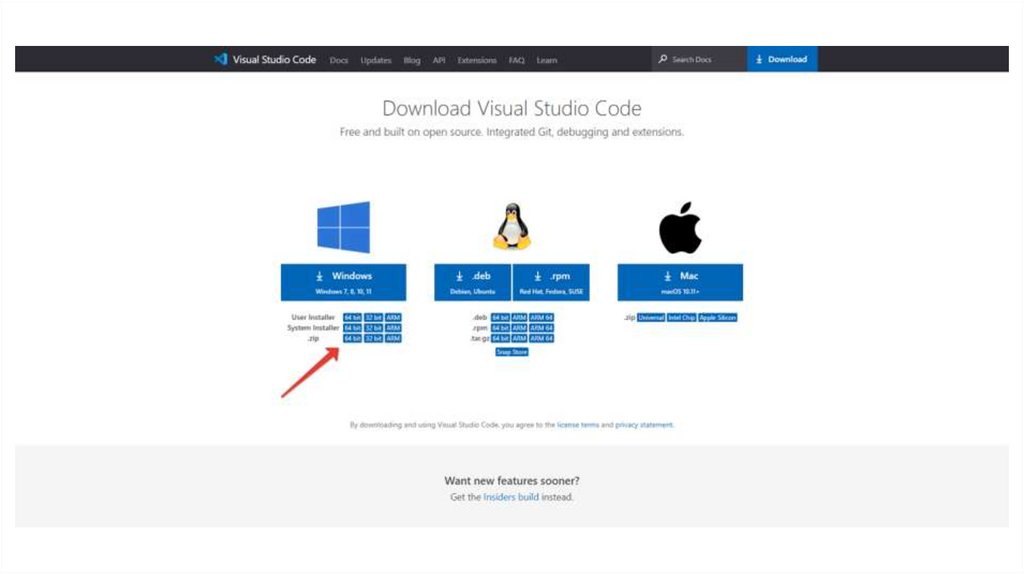Select System Installer ARM for Windows
The height and width of the screenshot is (574, 1024).
coord(393,328)
